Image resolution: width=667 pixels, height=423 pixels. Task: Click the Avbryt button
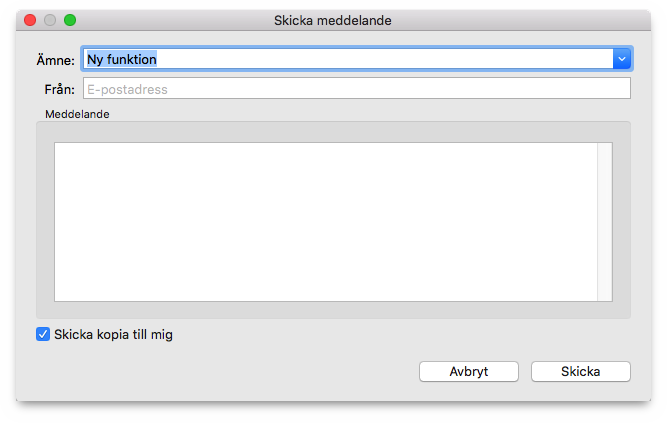pyautogui.click(x=468, y=372)
